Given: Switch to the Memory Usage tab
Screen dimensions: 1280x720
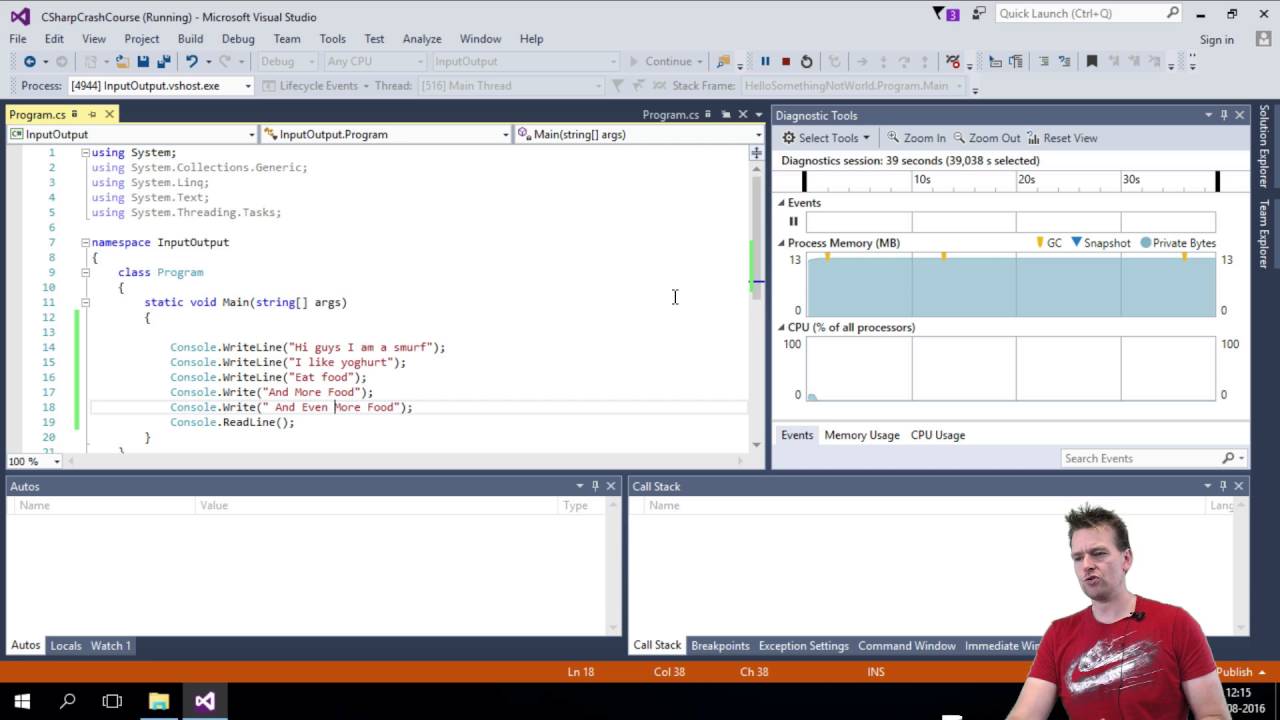Looking at the screenshot, I should tap(862, 435).
